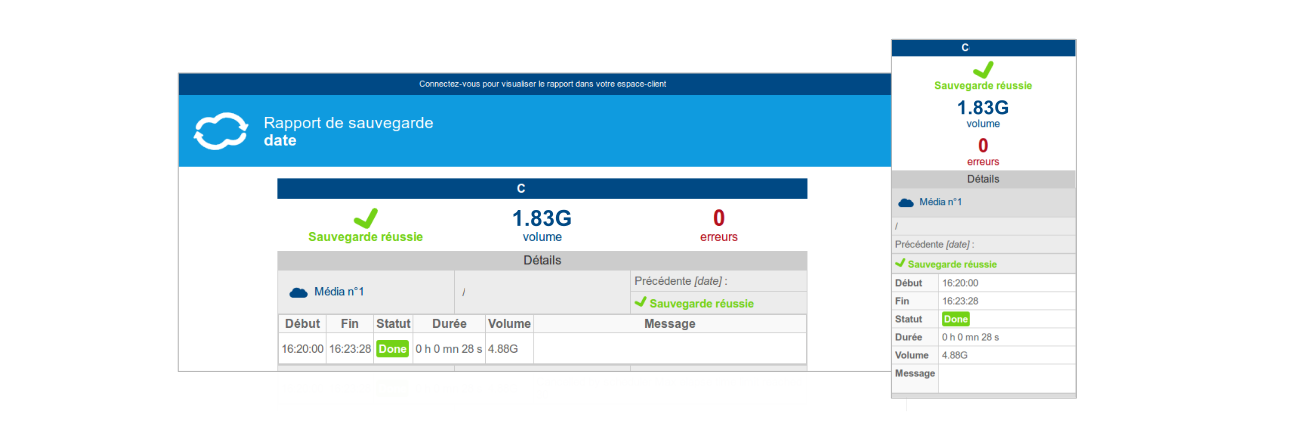Image resolution: width=1290 pixels, height=448 pixels.
Task: Click the 'Détails' header in mobile preview
Action: point(983,179)
